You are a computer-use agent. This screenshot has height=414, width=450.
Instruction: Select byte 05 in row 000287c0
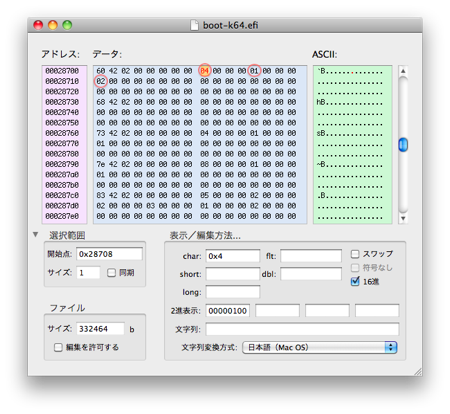(x=204, y=195)
